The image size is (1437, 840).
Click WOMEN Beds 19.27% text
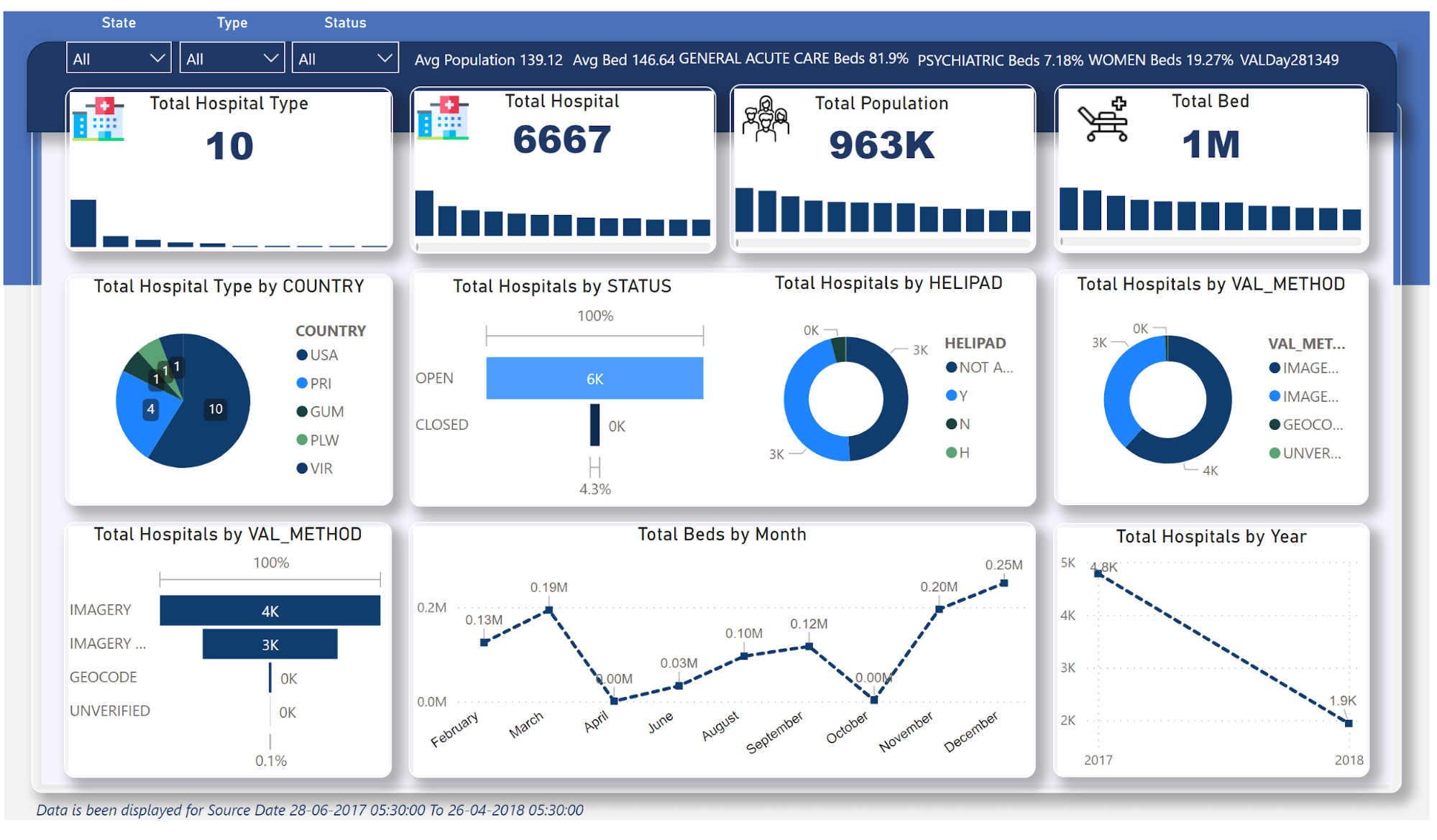[1161, 60]
